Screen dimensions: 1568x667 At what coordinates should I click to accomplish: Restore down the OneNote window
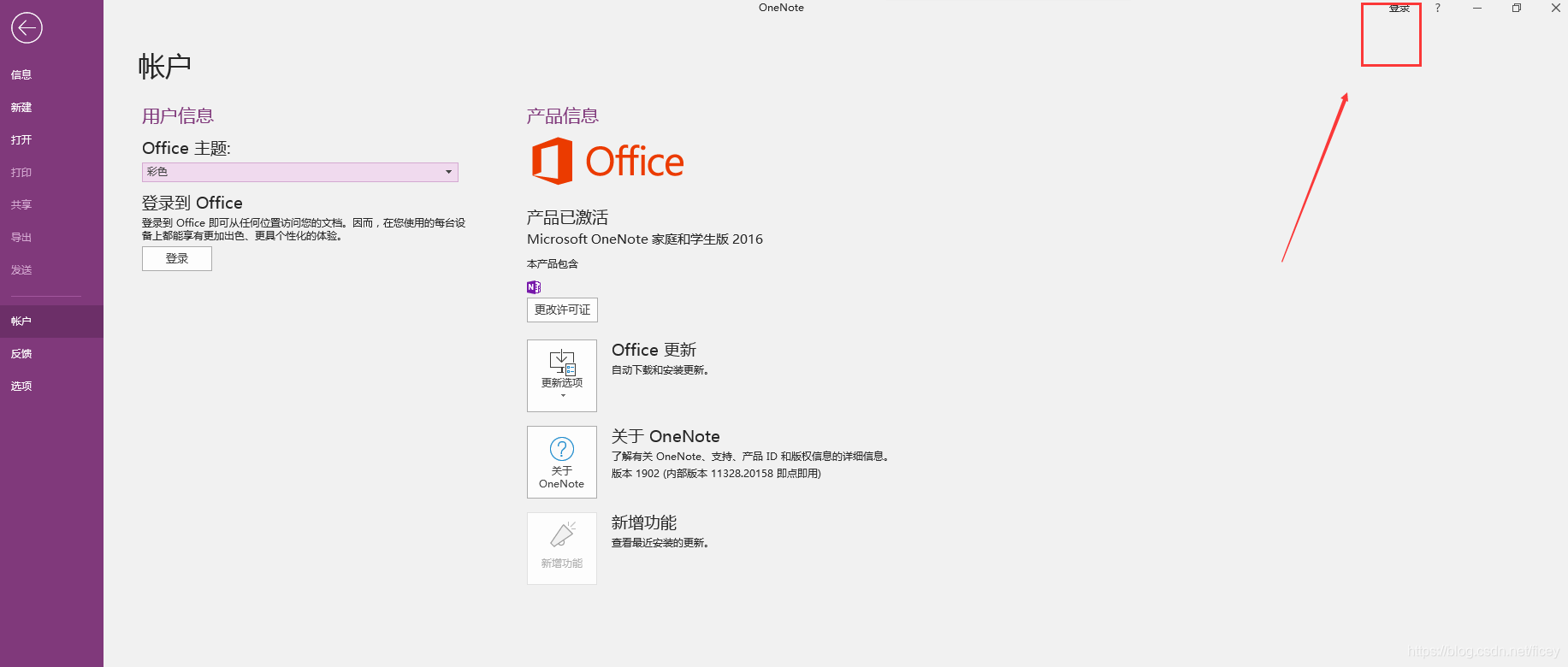click(1517, 8)
